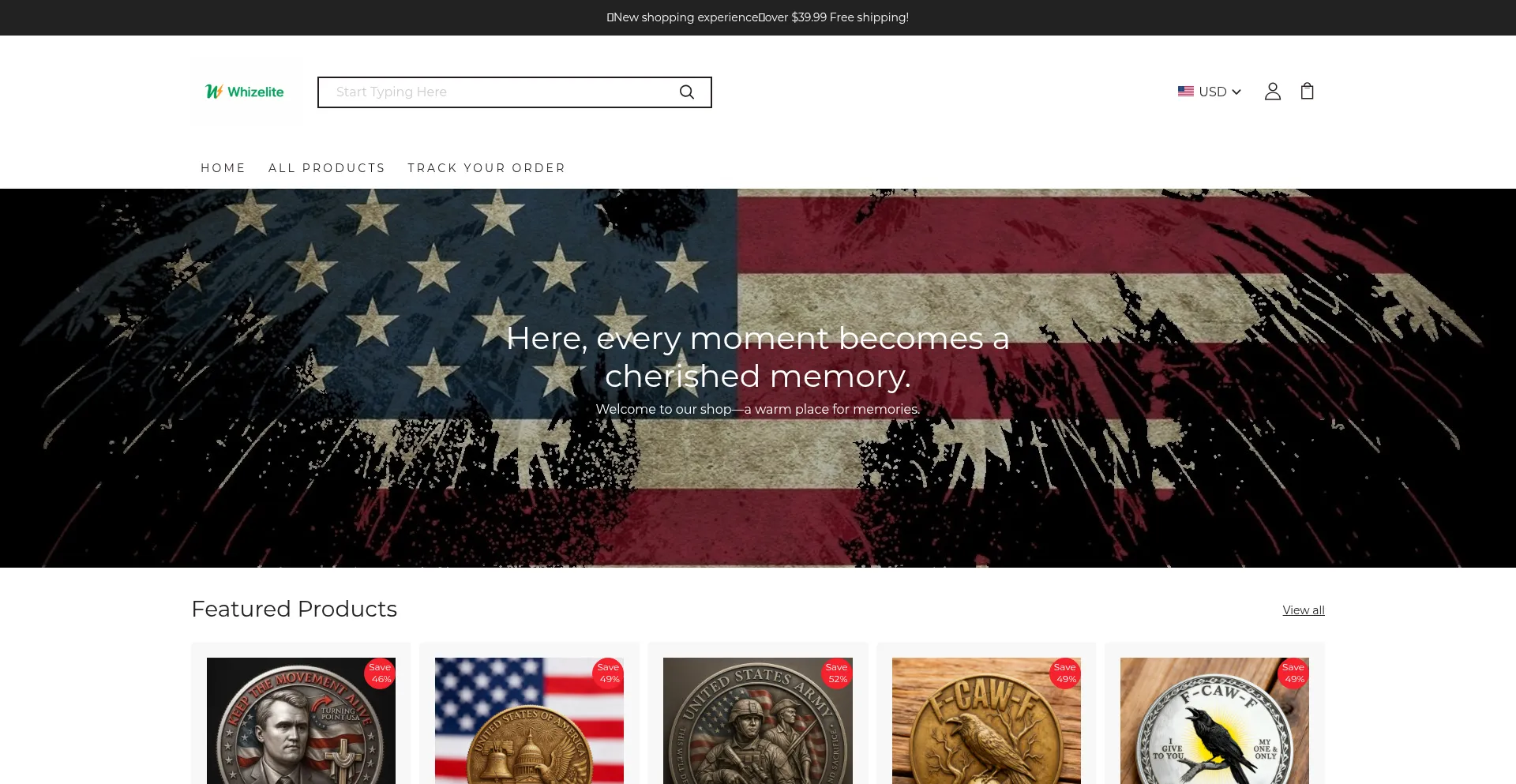Open the silver raven F-CAW-F coin product
The height and width of the screenshot is (784, 1516).
(1214, 721)
